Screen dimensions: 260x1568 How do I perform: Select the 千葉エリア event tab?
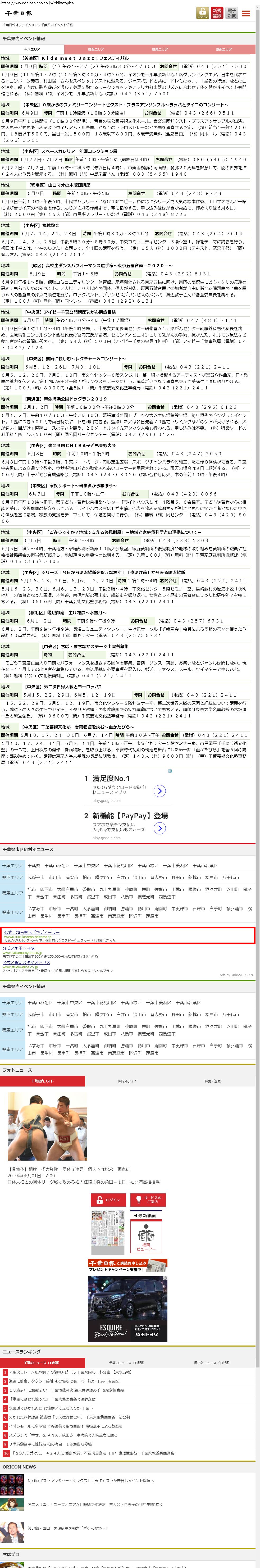tap(32, 49)
